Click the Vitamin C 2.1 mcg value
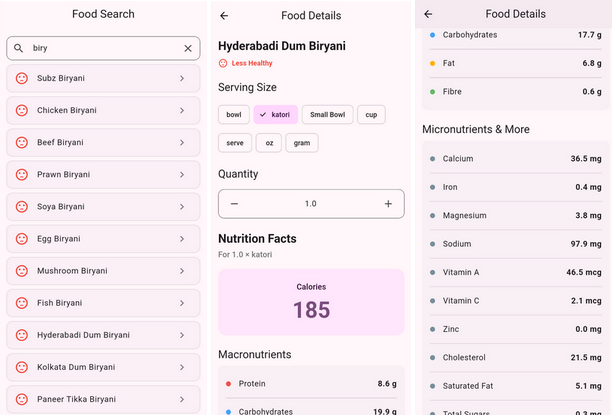Viewport: 612px width, 415px height. 586,301
